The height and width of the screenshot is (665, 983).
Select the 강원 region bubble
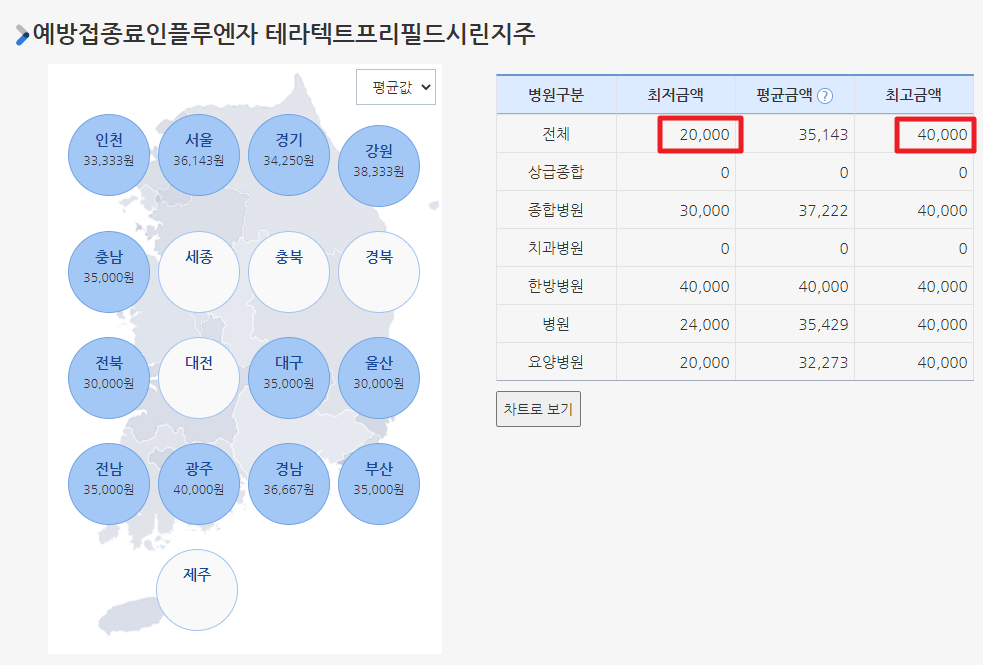pyautogui.click(x=379, y=165)
